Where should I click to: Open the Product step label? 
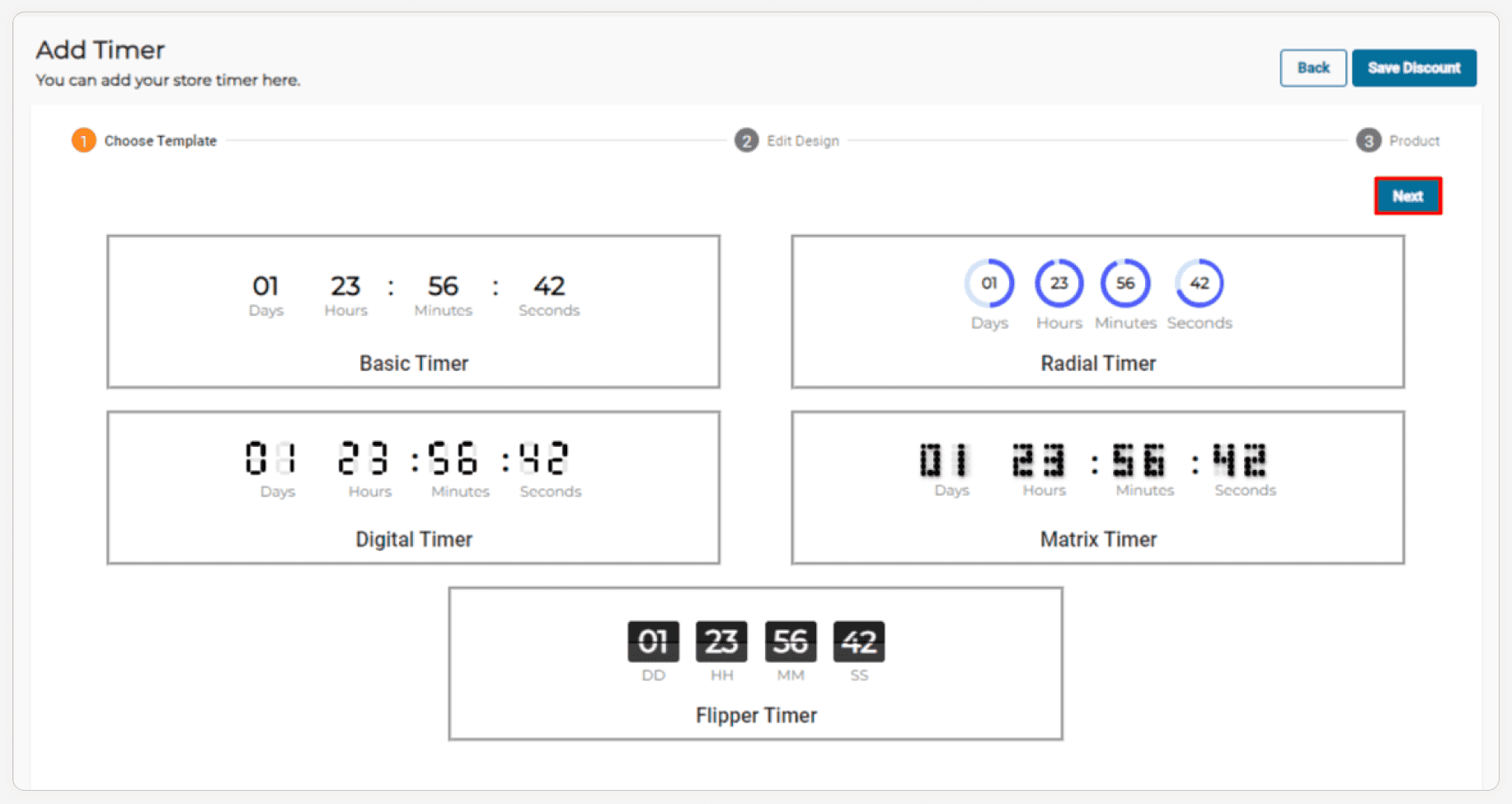(x=1414, y=141)
